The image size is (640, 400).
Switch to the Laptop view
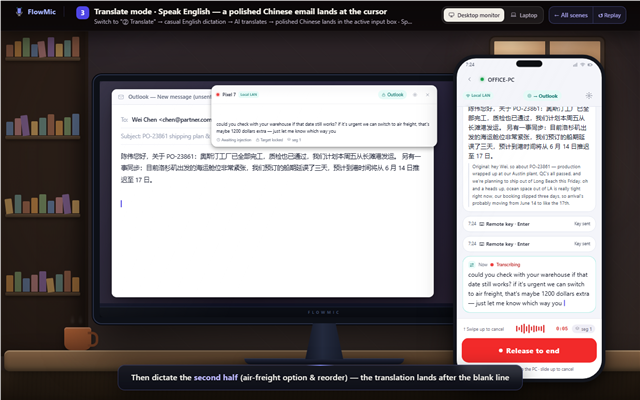click(x=524, y=15)
